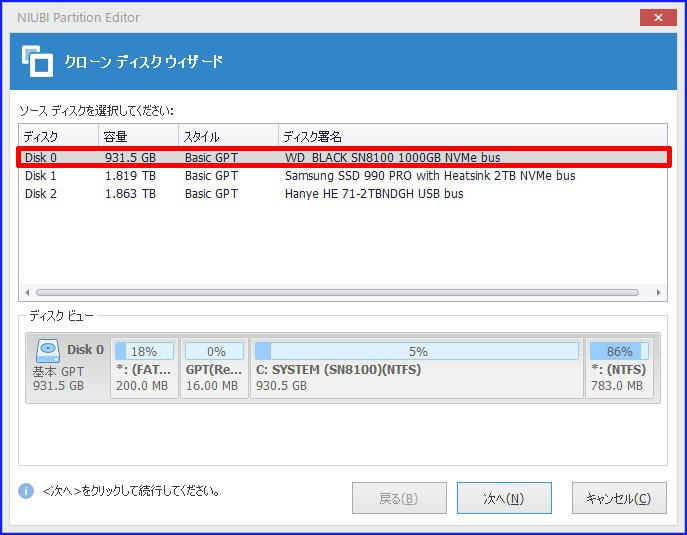Click Basic GPT style of Disk 2
Screen dimensions: 687x535
click(x=211, y=194)
